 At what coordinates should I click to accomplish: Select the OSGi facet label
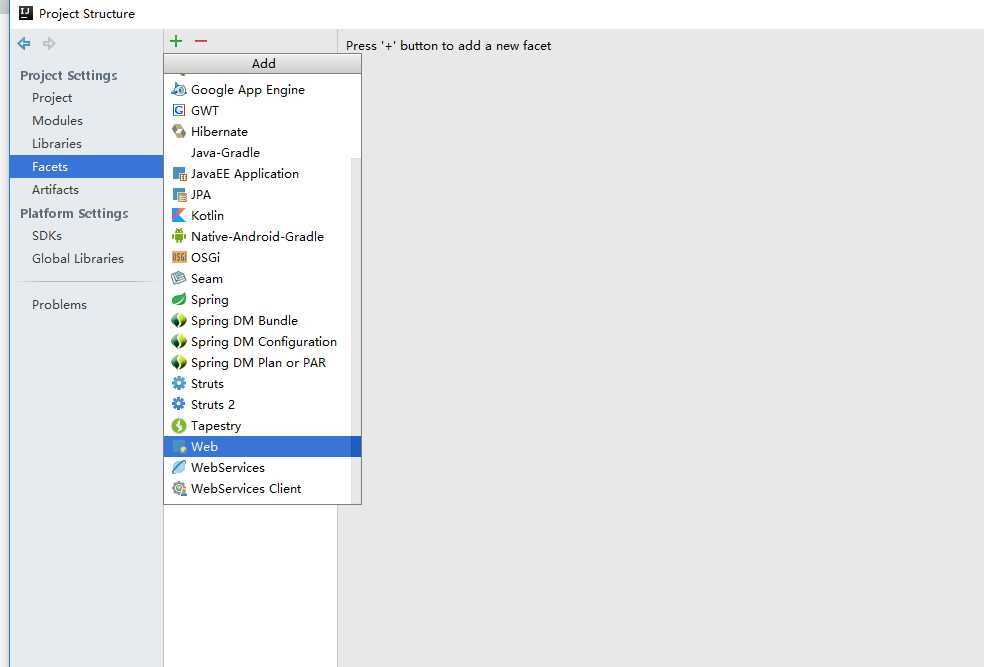205,258
